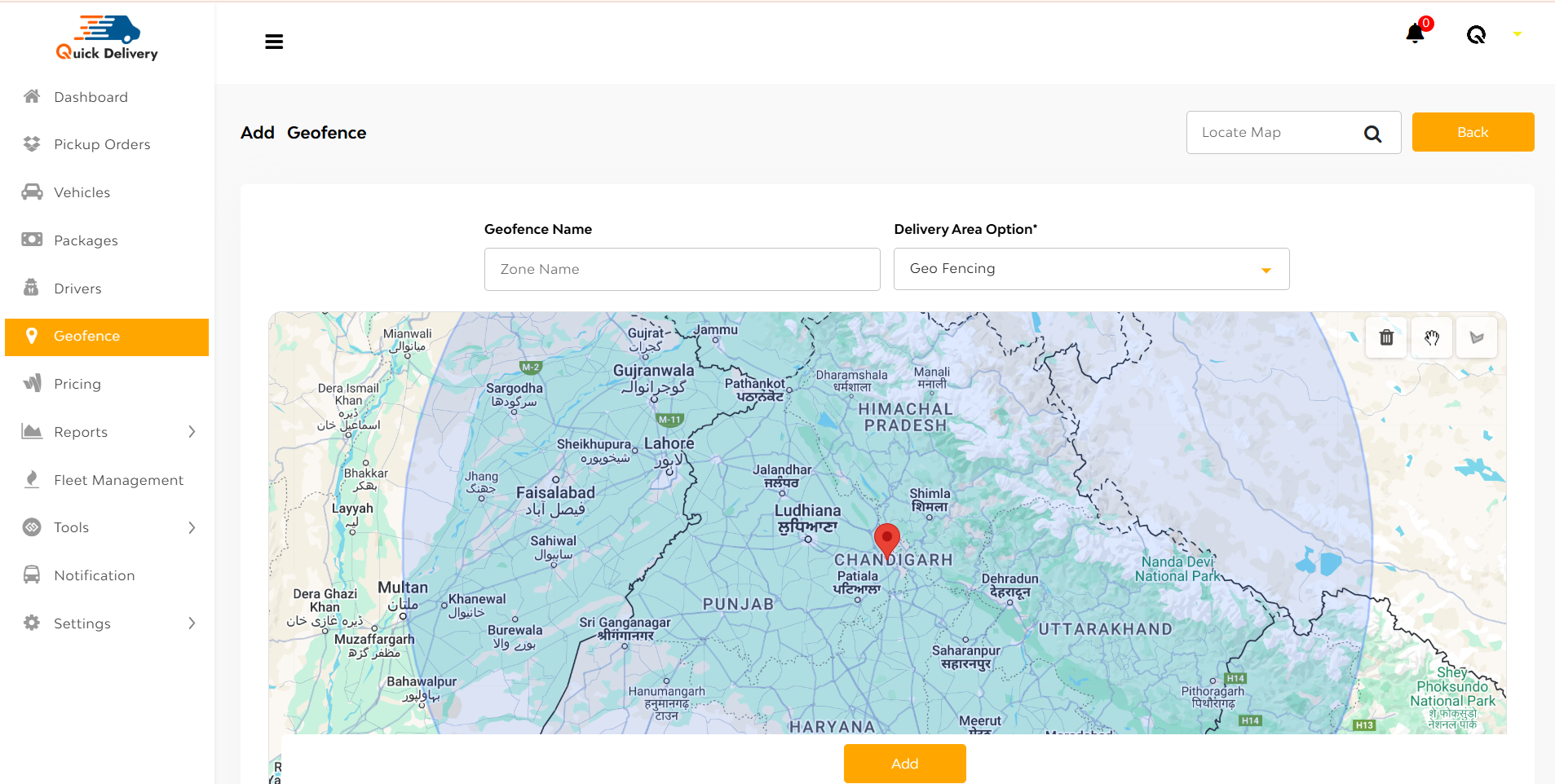Click the Add Geofence page heading
The height and width of the screenshot is (784, 1555).
303,133
